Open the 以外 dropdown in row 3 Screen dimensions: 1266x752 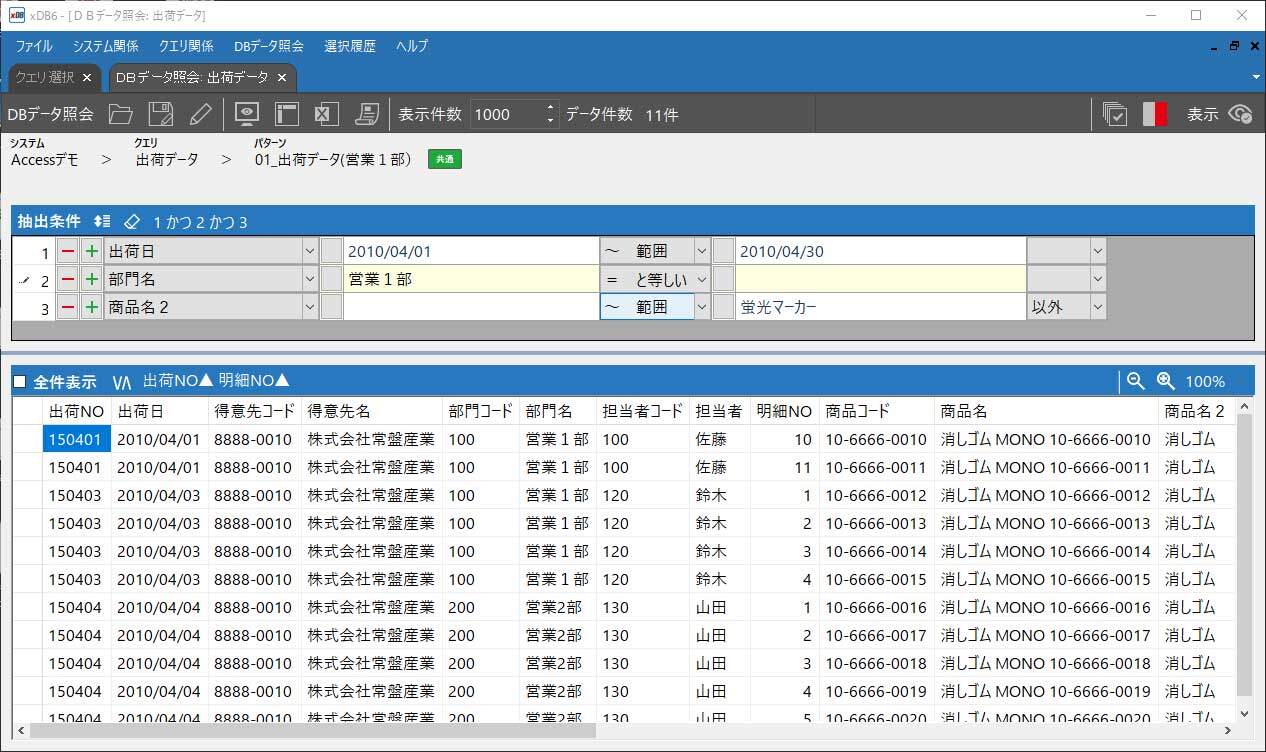coord(1098,307)
